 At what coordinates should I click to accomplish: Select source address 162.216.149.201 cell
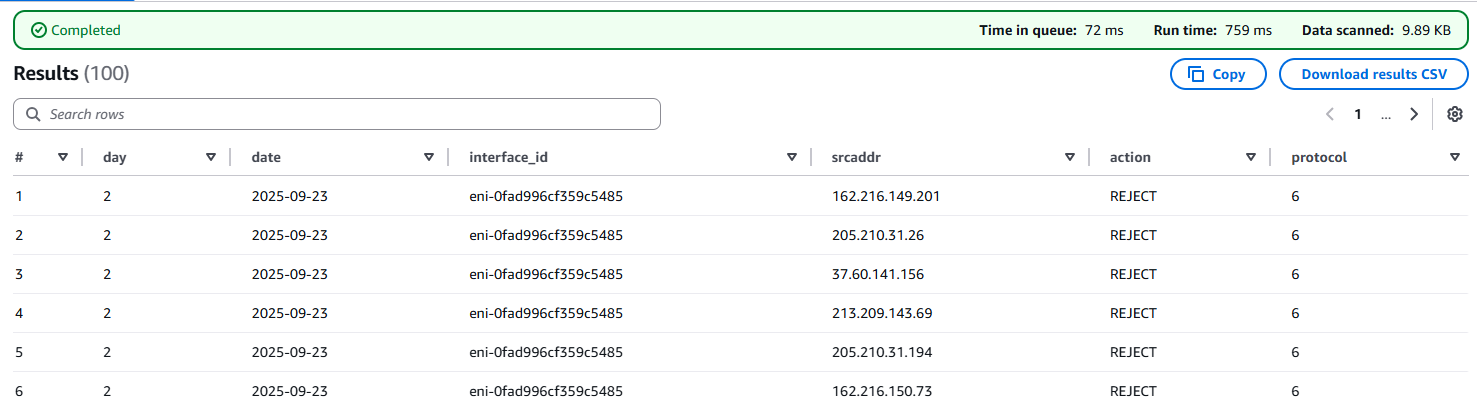[x=885, y=196]
